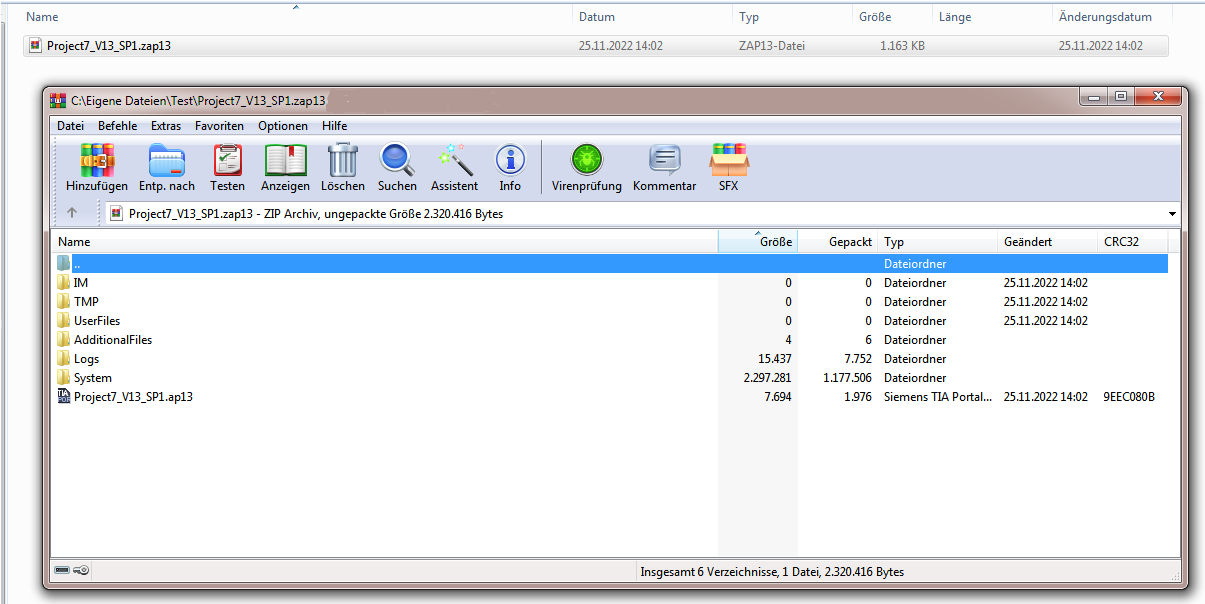Click the WinRAR window title path
The height and width of the screenshot is (604, 1205).
tap(198, 100)
